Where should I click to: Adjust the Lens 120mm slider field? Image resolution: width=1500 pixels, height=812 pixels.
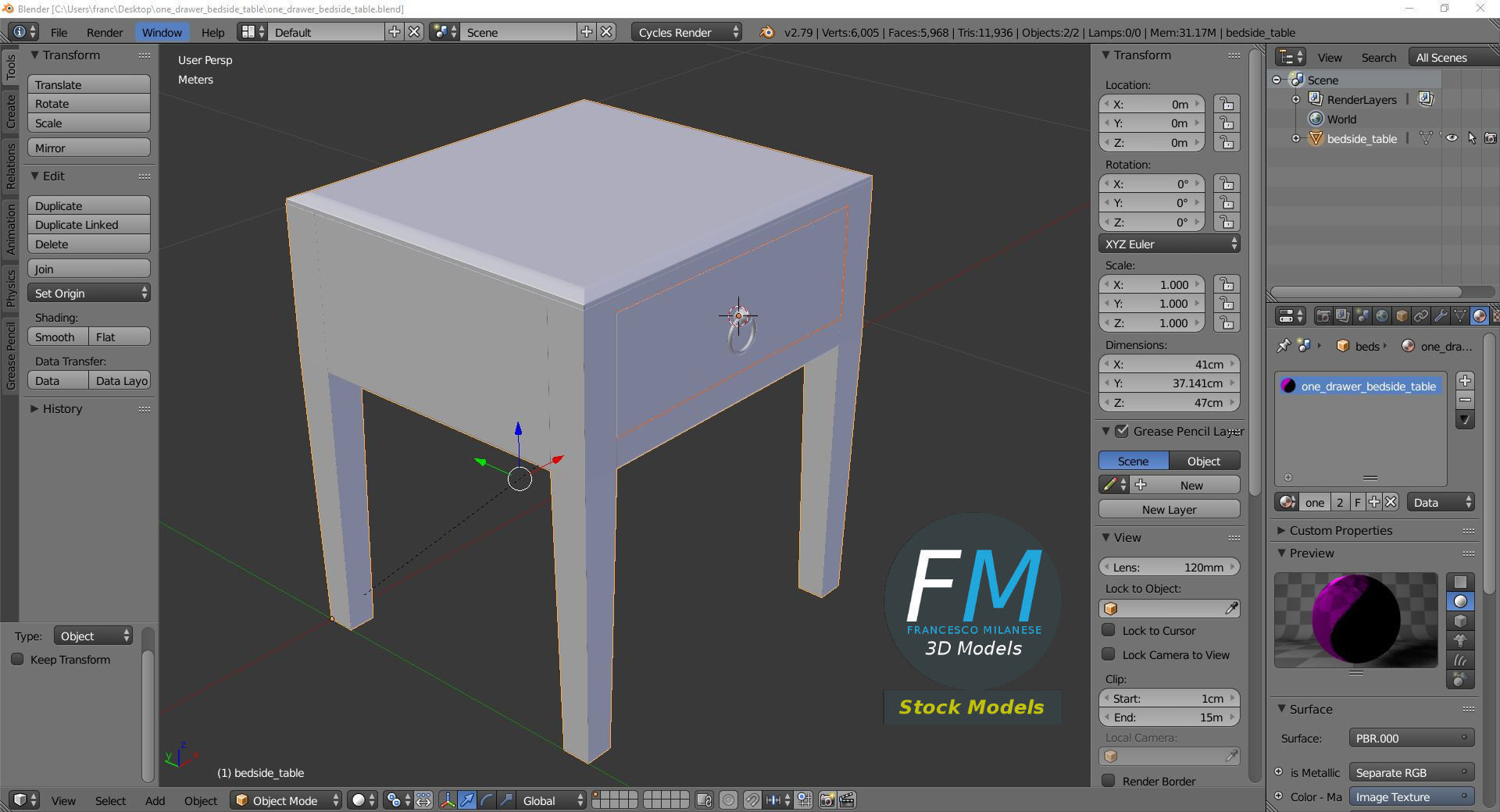pyautogui.click(x=1170, y=568)
